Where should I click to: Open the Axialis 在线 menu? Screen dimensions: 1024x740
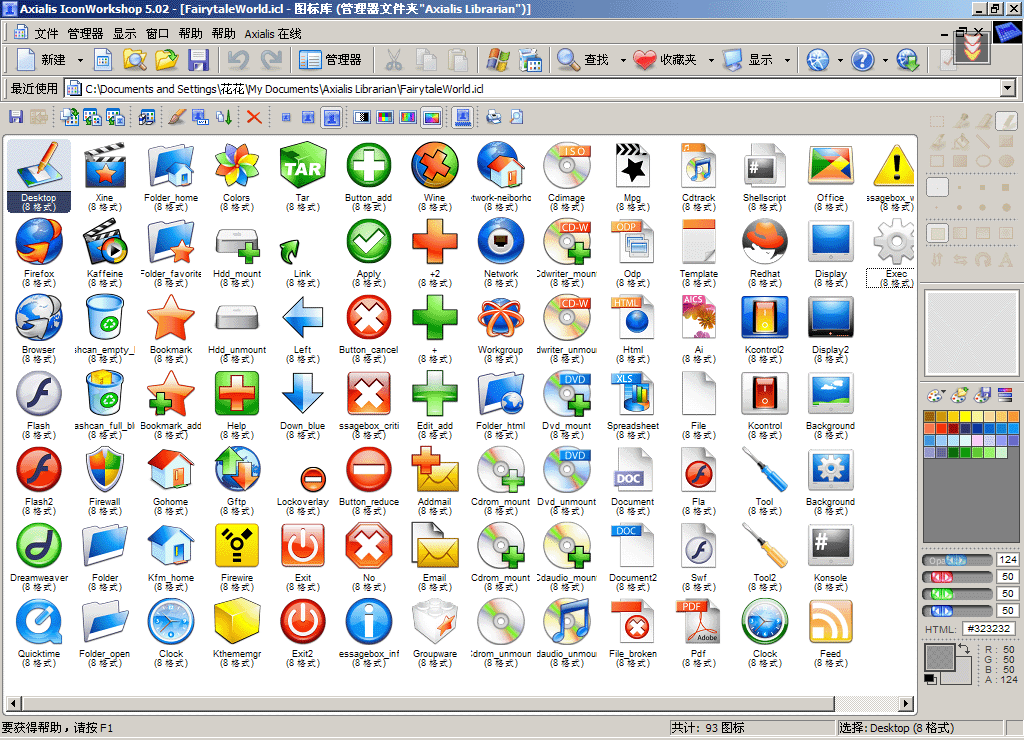[273, 33]
